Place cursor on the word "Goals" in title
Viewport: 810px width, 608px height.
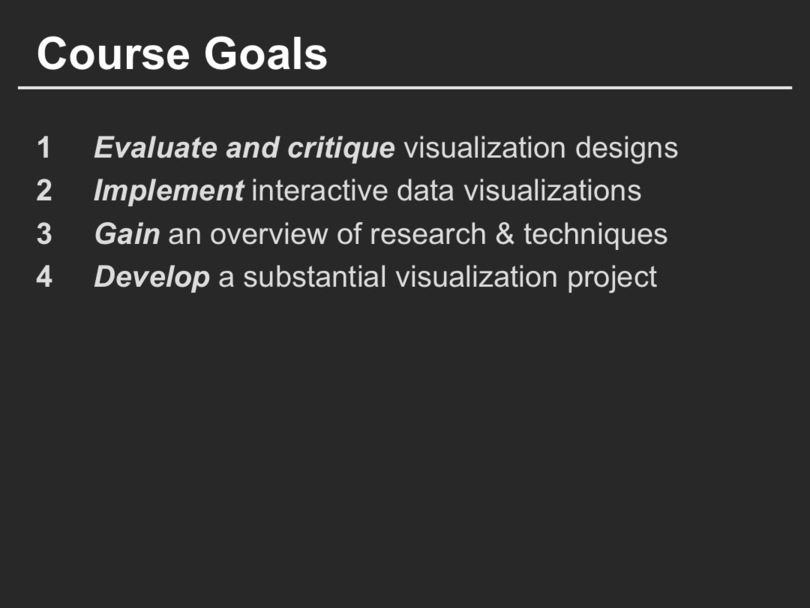[266, 54]
